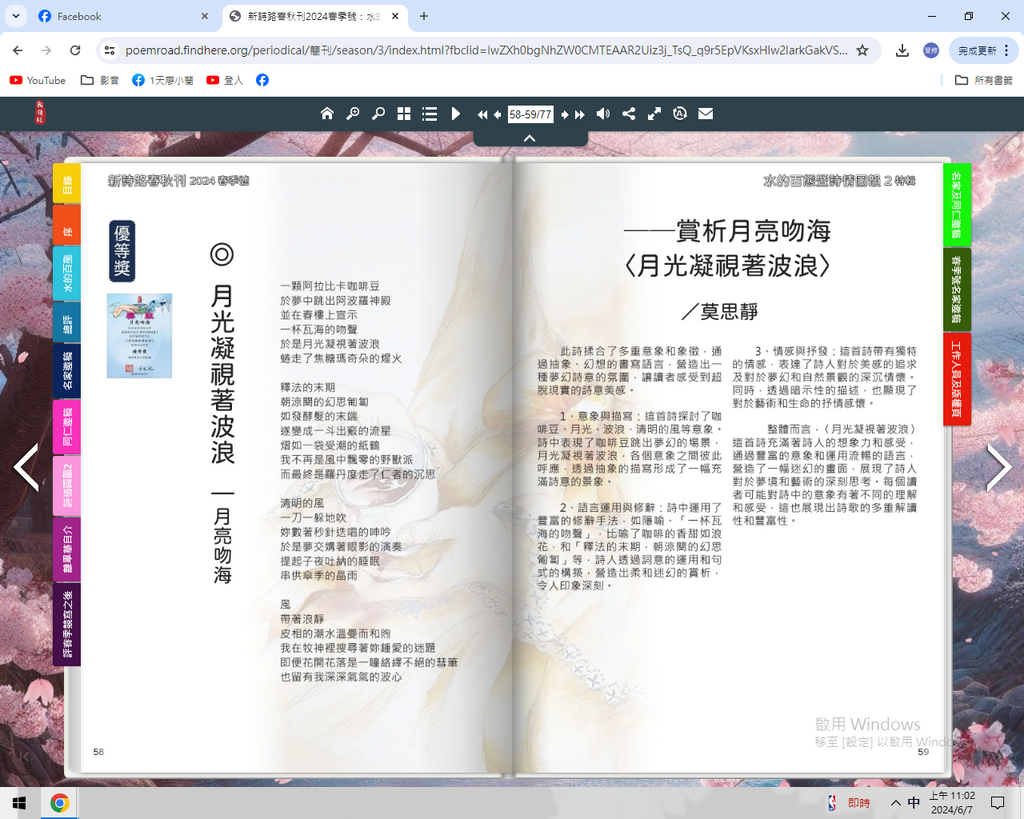The image size is (1024, 819).
Task: Click the zoom in magnifier icon
Action: pos(353,114)
